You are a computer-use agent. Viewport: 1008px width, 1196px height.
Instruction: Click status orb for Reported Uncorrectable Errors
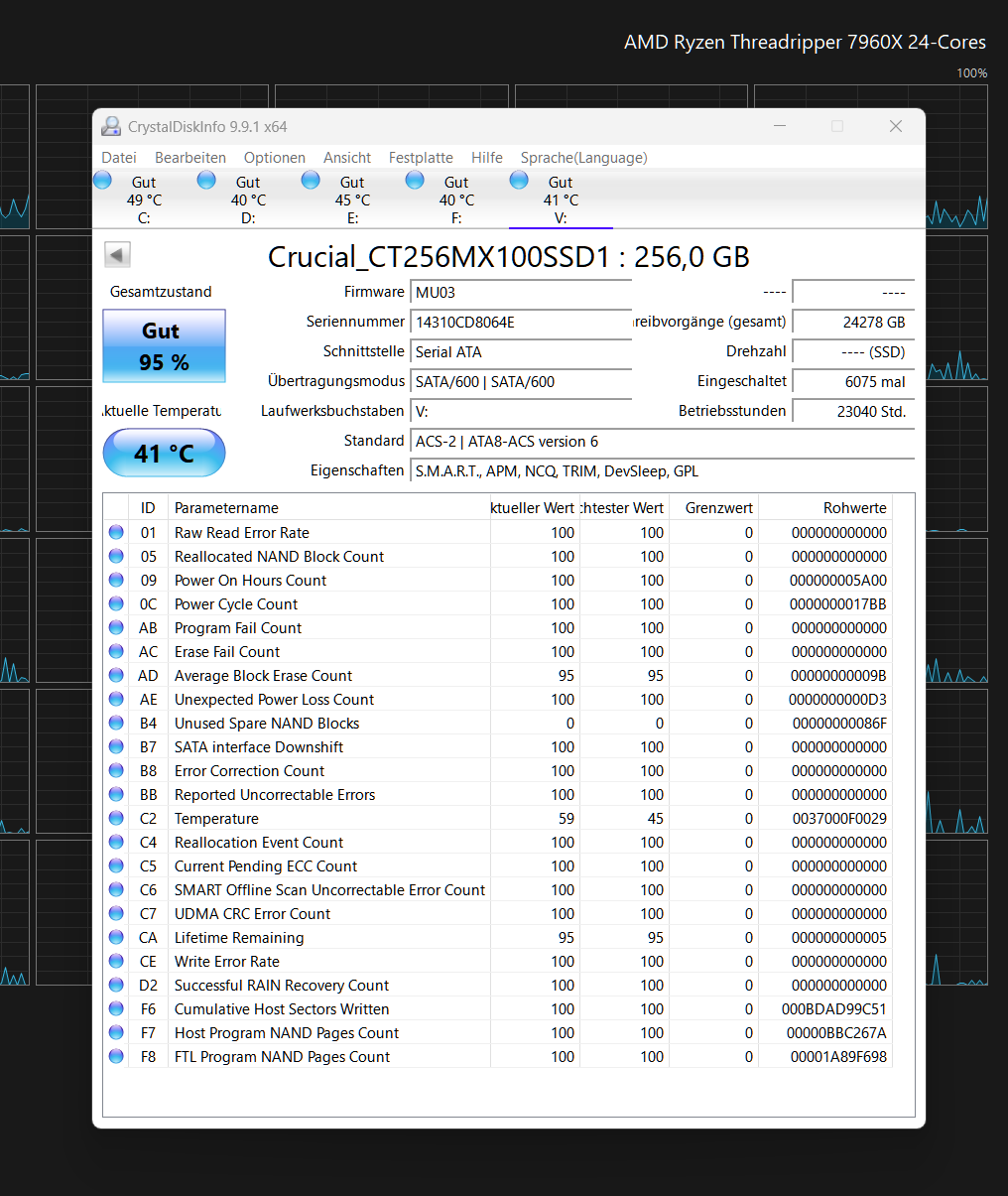click(x=116, y=795)
